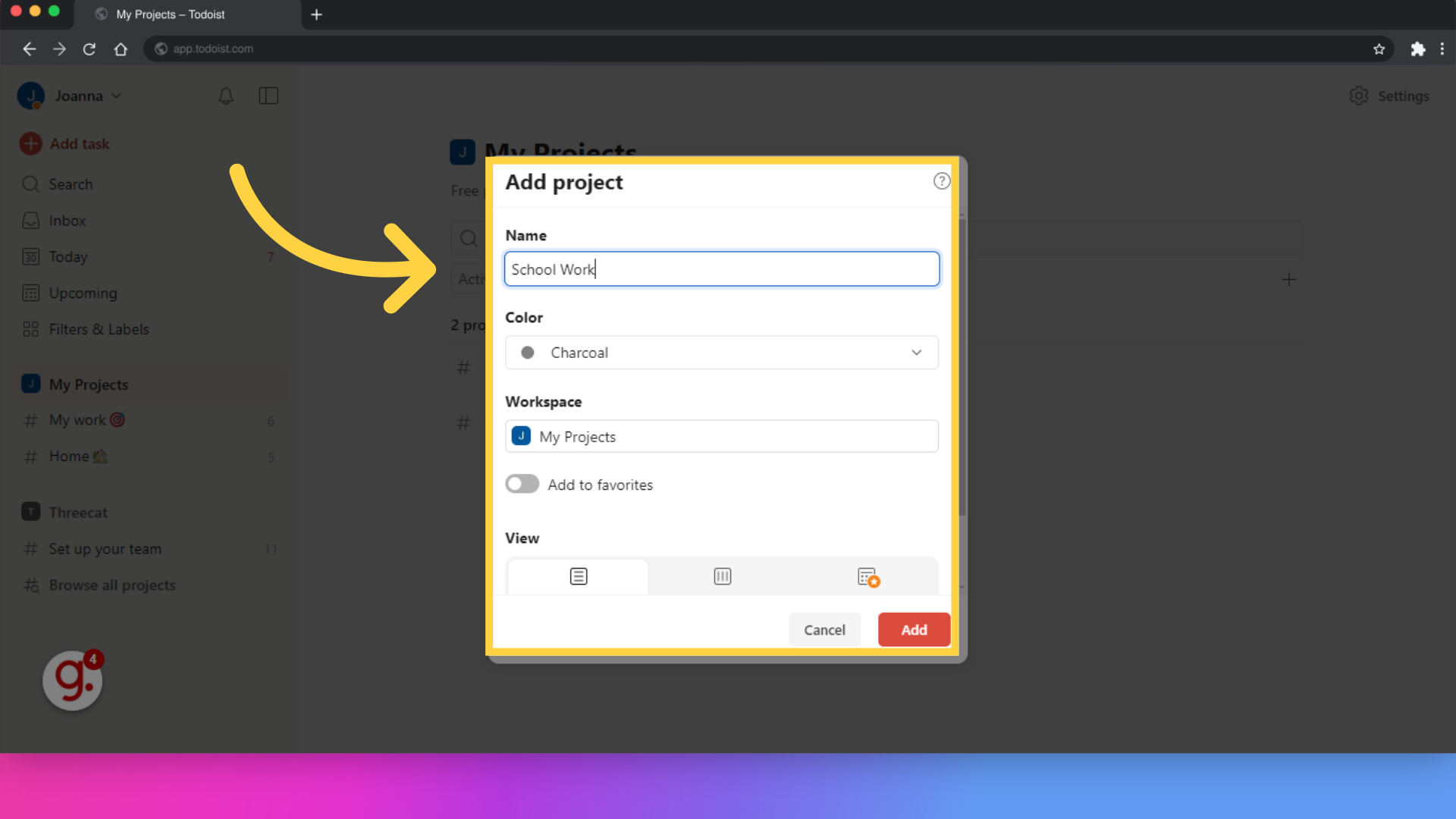Image resolution: width=1456 pixels, height=819 pixels.
Task: Reload the page
Action: pyautogui.click(x=89, y=49)
